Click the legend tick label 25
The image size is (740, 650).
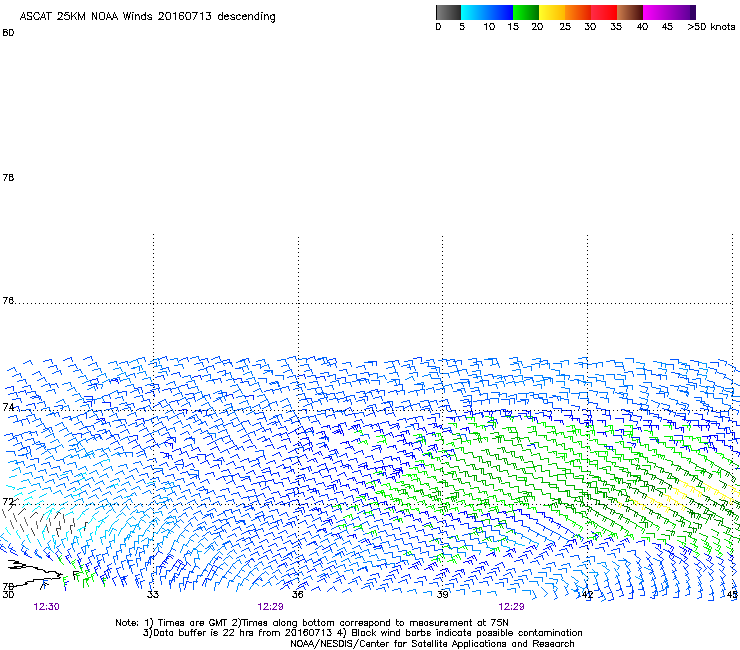pyautogui.click(x=565, y=27)
